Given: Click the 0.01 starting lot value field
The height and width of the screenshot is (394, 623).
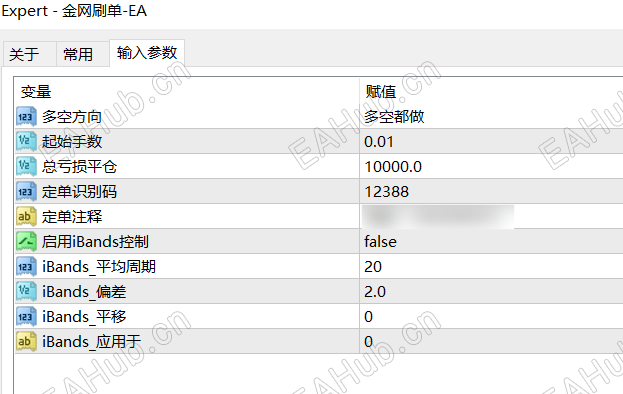Looking at the screenshot, I should tap(491, 141).
